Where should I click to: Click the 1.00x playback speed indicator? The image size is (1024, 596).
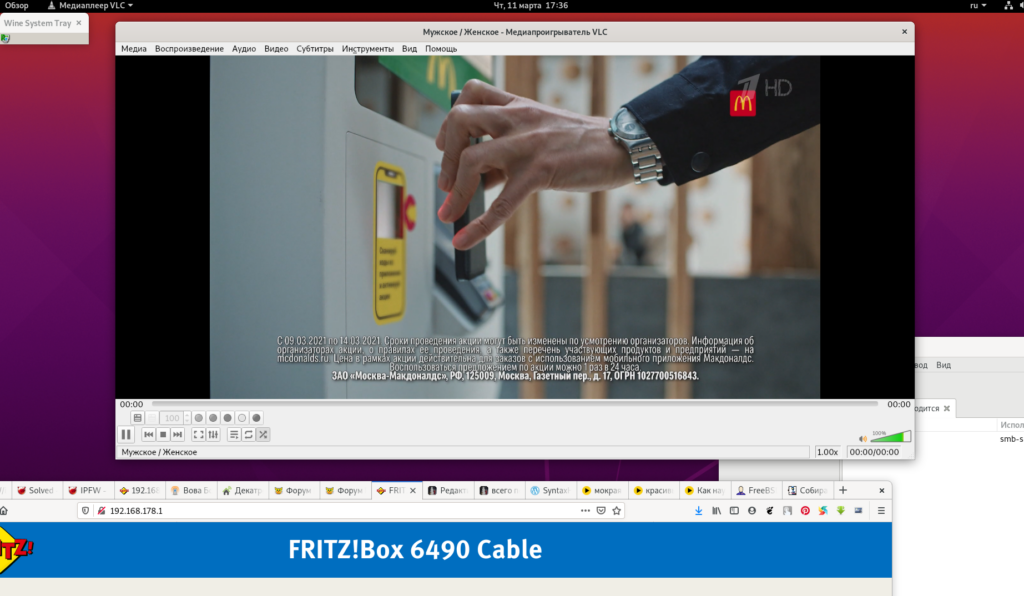coord(827,452)
